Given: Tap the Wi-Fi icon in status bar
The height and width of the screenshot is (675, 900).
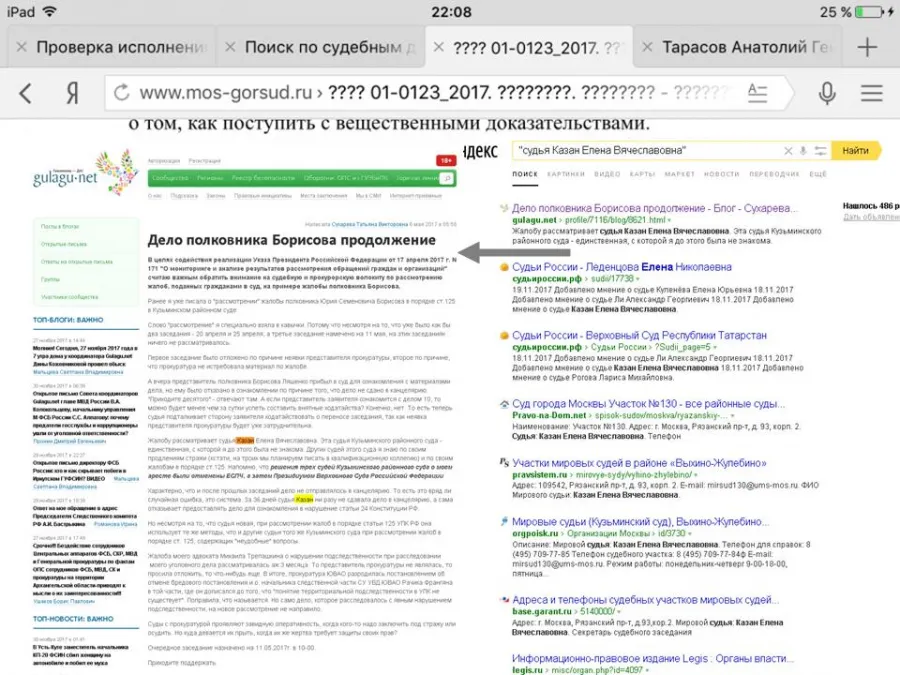Looking at the screenshot, I should pyautogui.click(x=50, y=11).
